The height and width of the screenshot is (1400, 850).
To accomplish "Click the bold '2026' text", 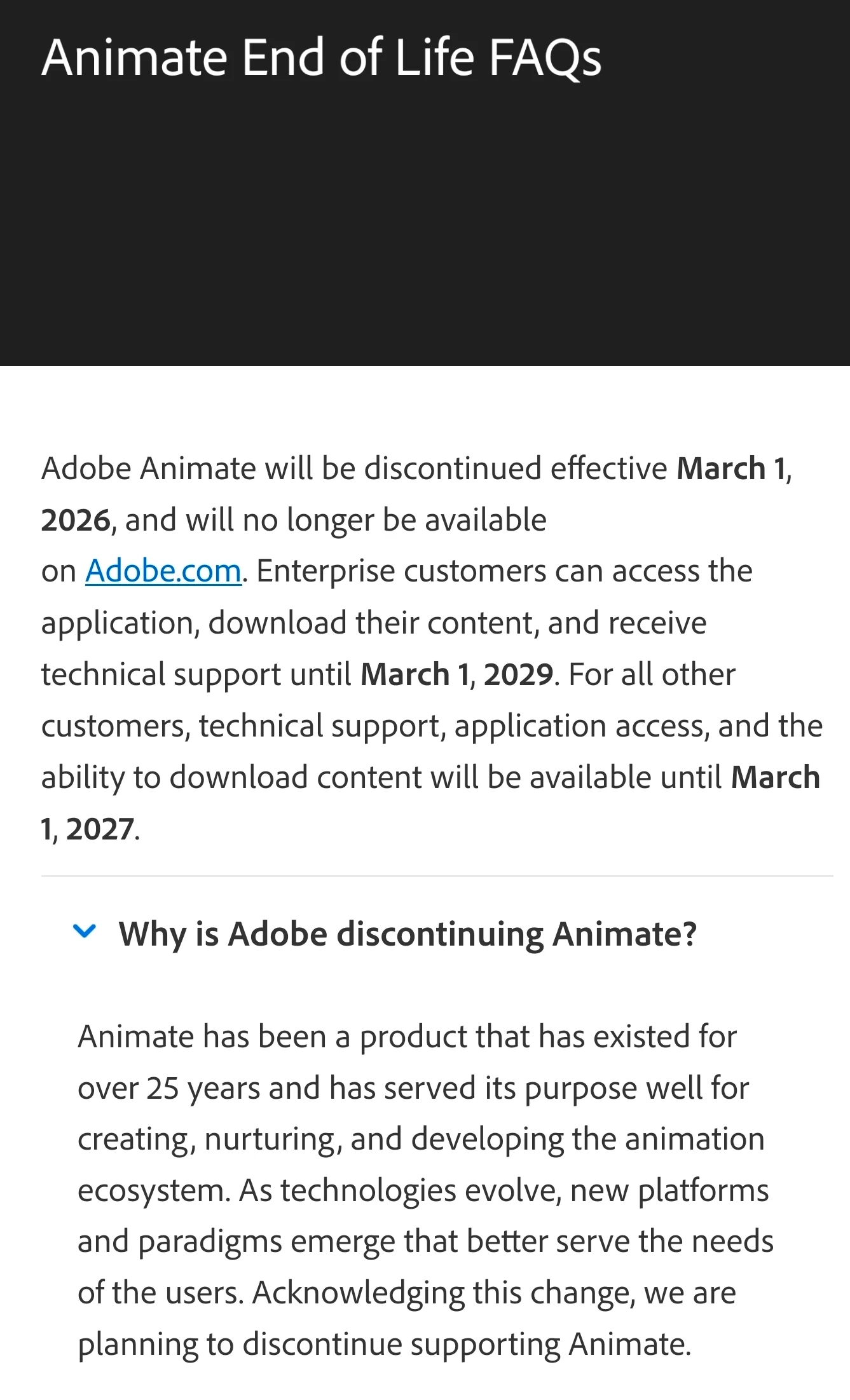I will [76, 520].
